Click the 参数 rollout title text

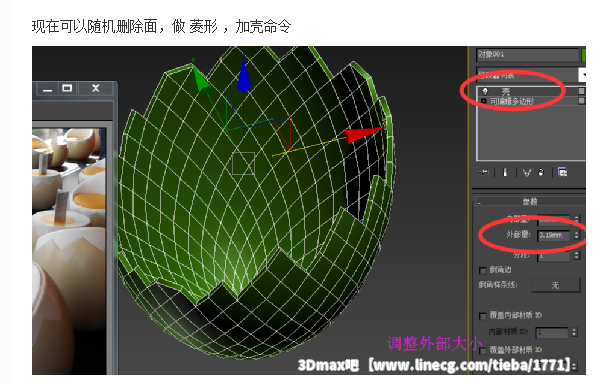click(530, 202)
